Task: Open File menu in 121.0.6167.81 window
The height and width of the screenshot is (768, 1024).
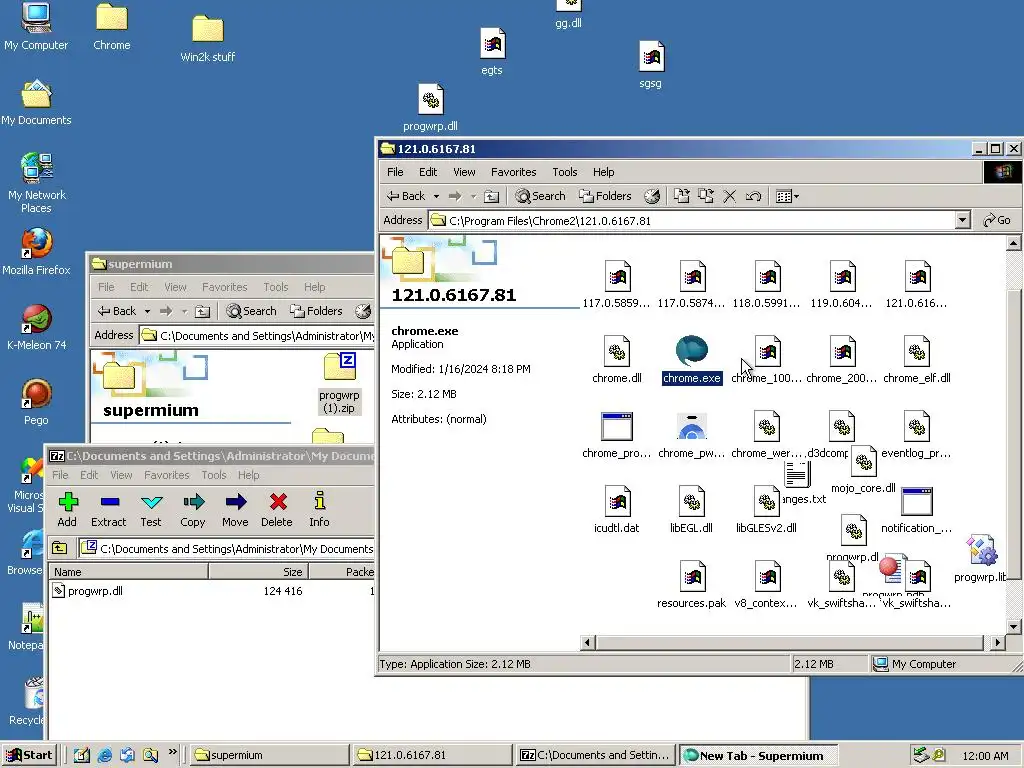Action: click(x=395, y=172)
